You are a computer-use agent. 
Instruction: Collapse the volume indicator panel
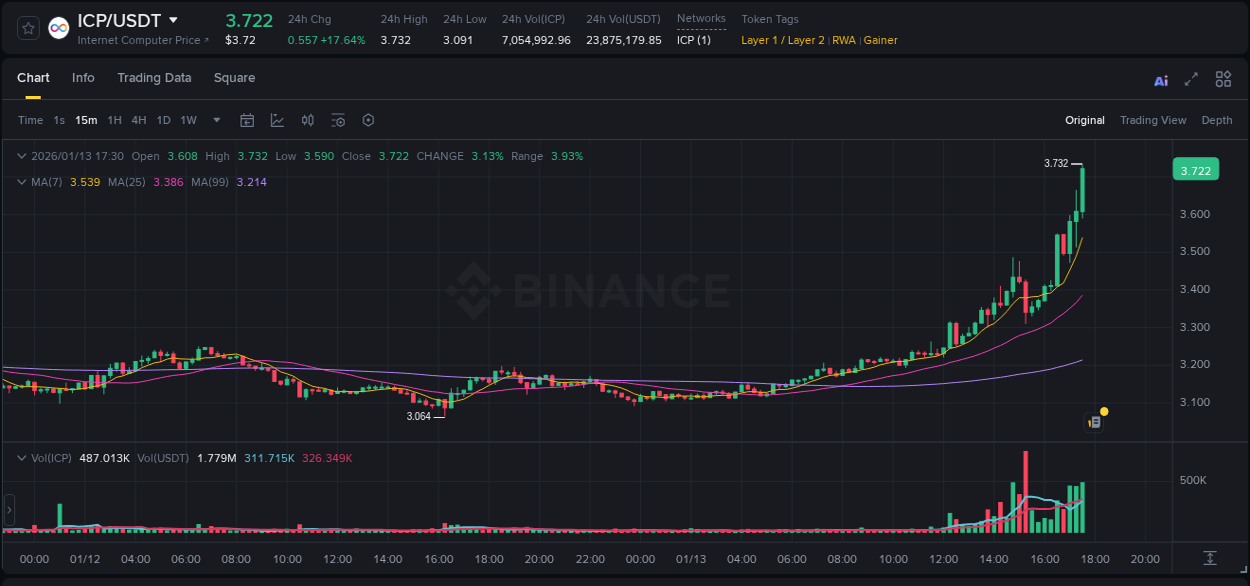click(x=21, y=457)
